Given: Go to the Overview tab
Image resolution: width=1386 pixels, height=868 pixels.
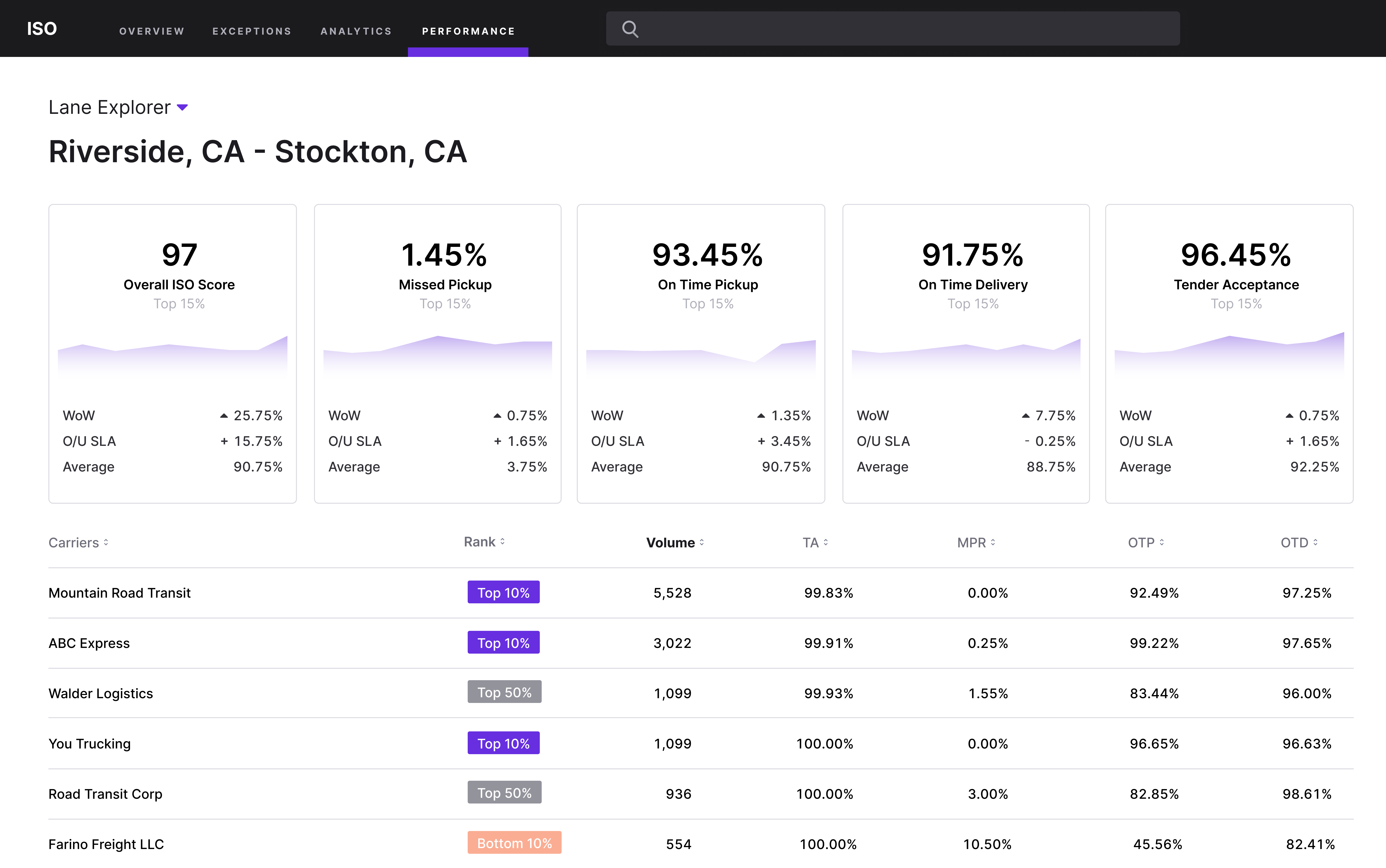Looking at the screenshot, I should coord(152,31).
